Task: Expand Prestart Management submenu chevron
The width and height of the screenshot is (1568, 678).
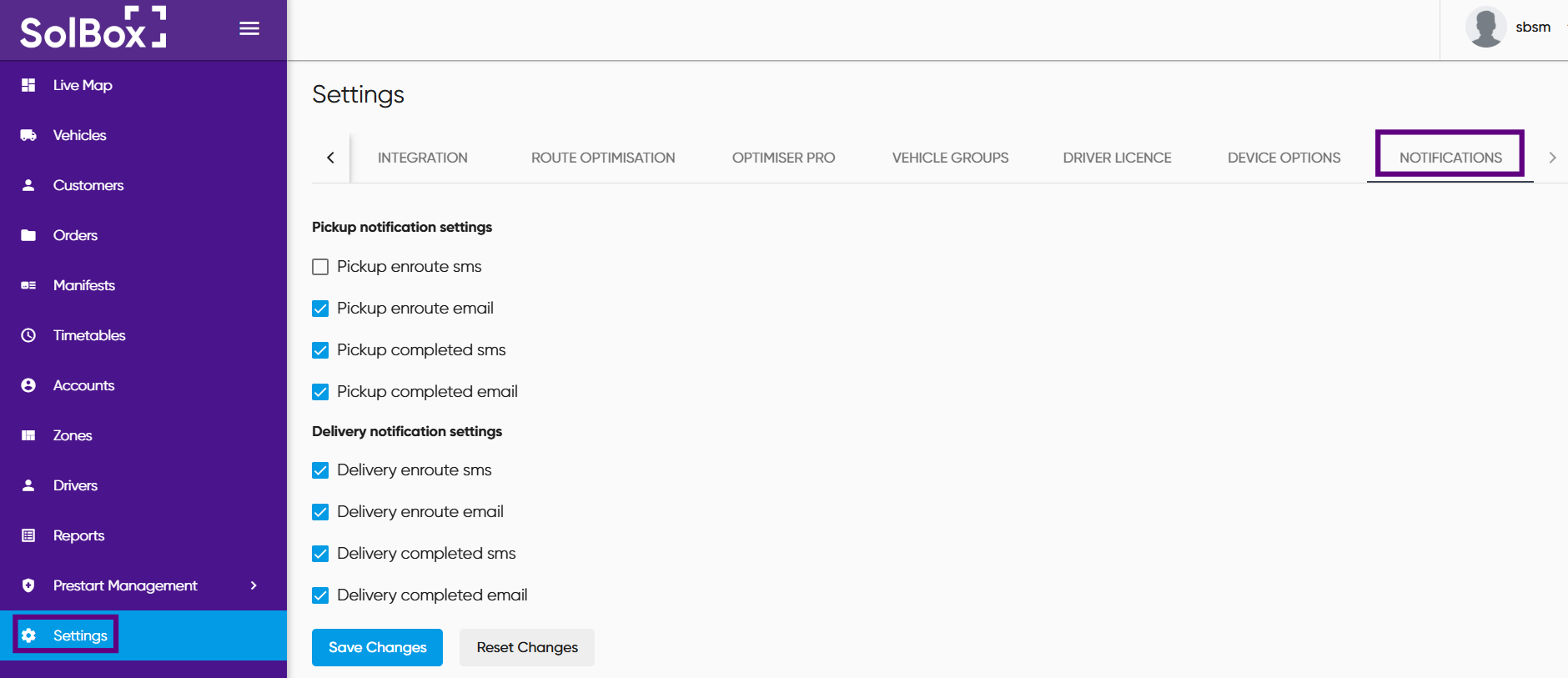Action: pyautogui.click(x=254, y=585)
